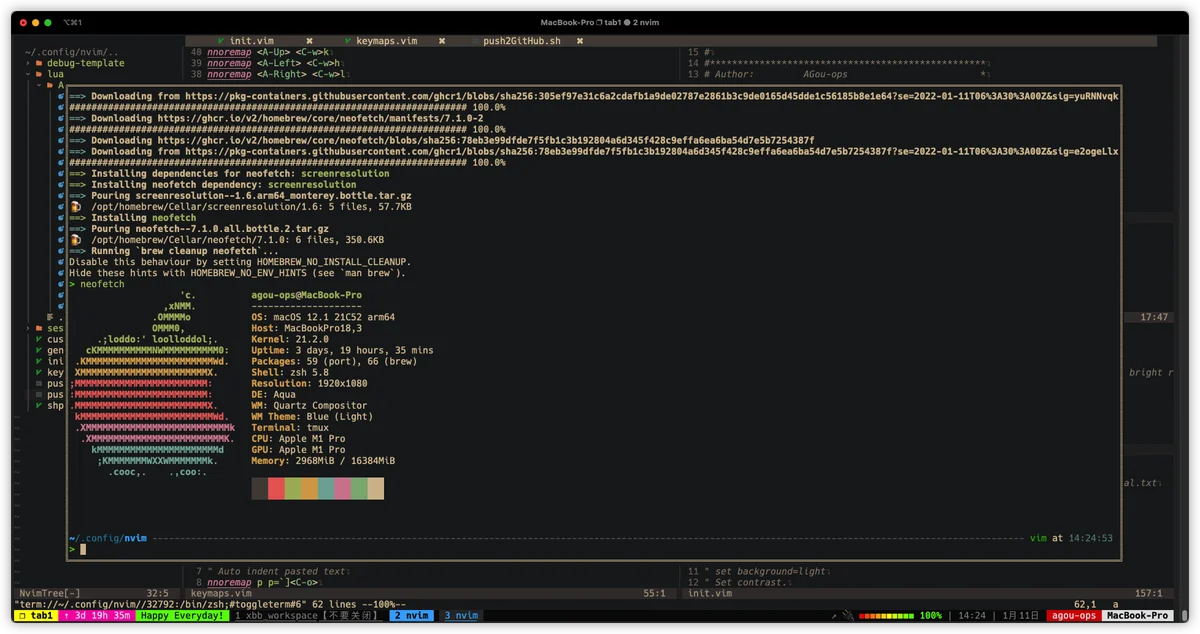Click the 'Host: MacBookPro18,3' line
The height and width of the screenshot is (634, 1200).
click(x=307, y=328)
